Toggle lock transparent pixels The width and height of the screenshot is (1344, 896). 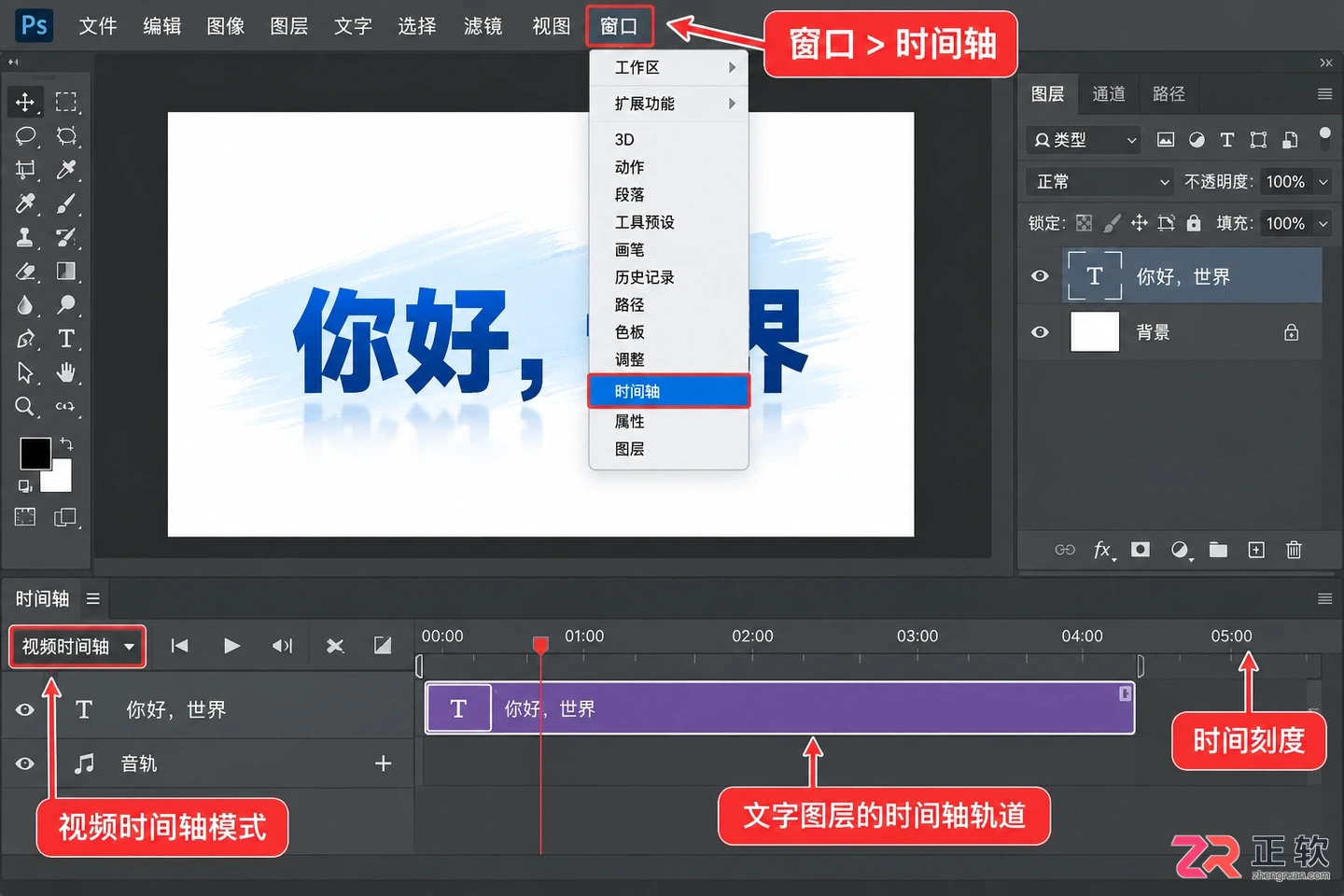(1084, 223)
